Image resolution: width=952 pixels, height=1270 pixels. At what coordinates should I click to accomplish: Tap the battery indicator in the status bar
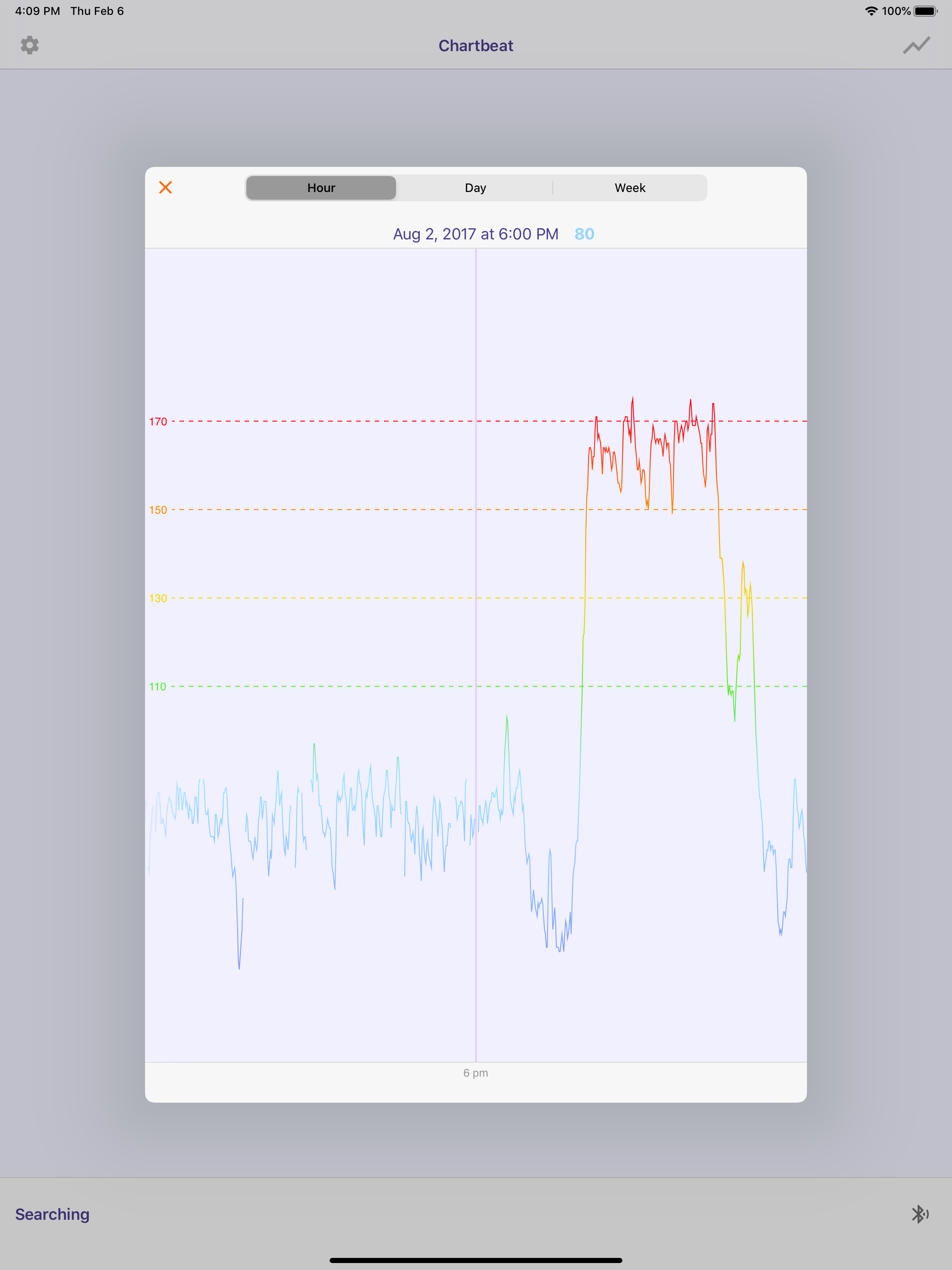coord(926,10)
